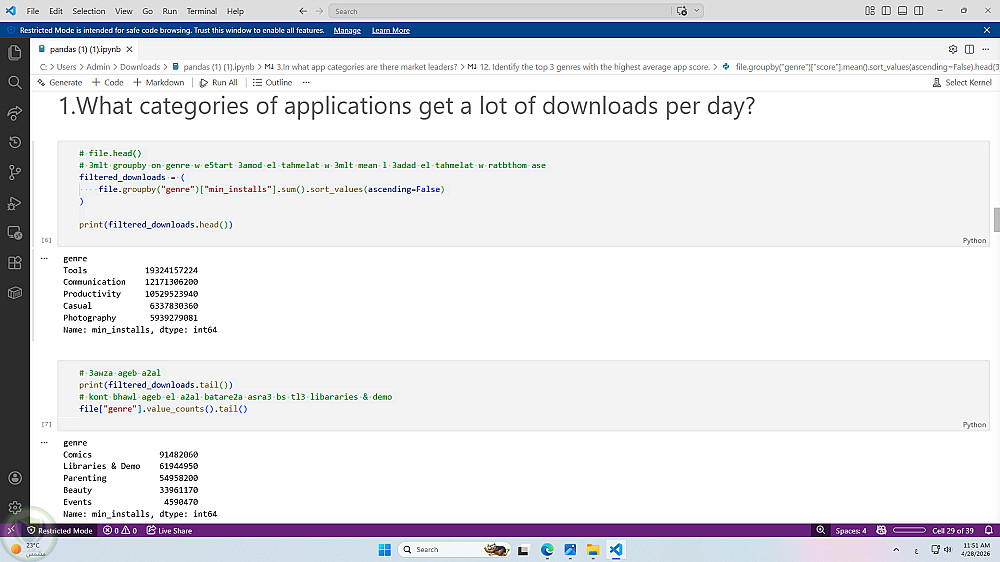Open the Explorer view in the activity bar
Screen dimensions: 1000x562
pyautogui.click(x=15, y=52)
